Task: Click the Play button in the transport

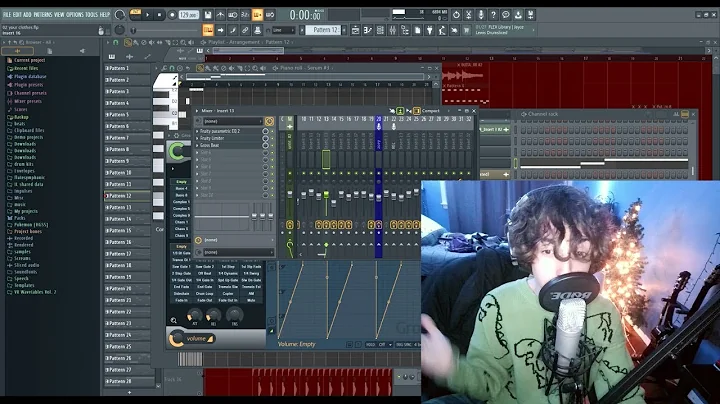Action: (x=147, y=15)
